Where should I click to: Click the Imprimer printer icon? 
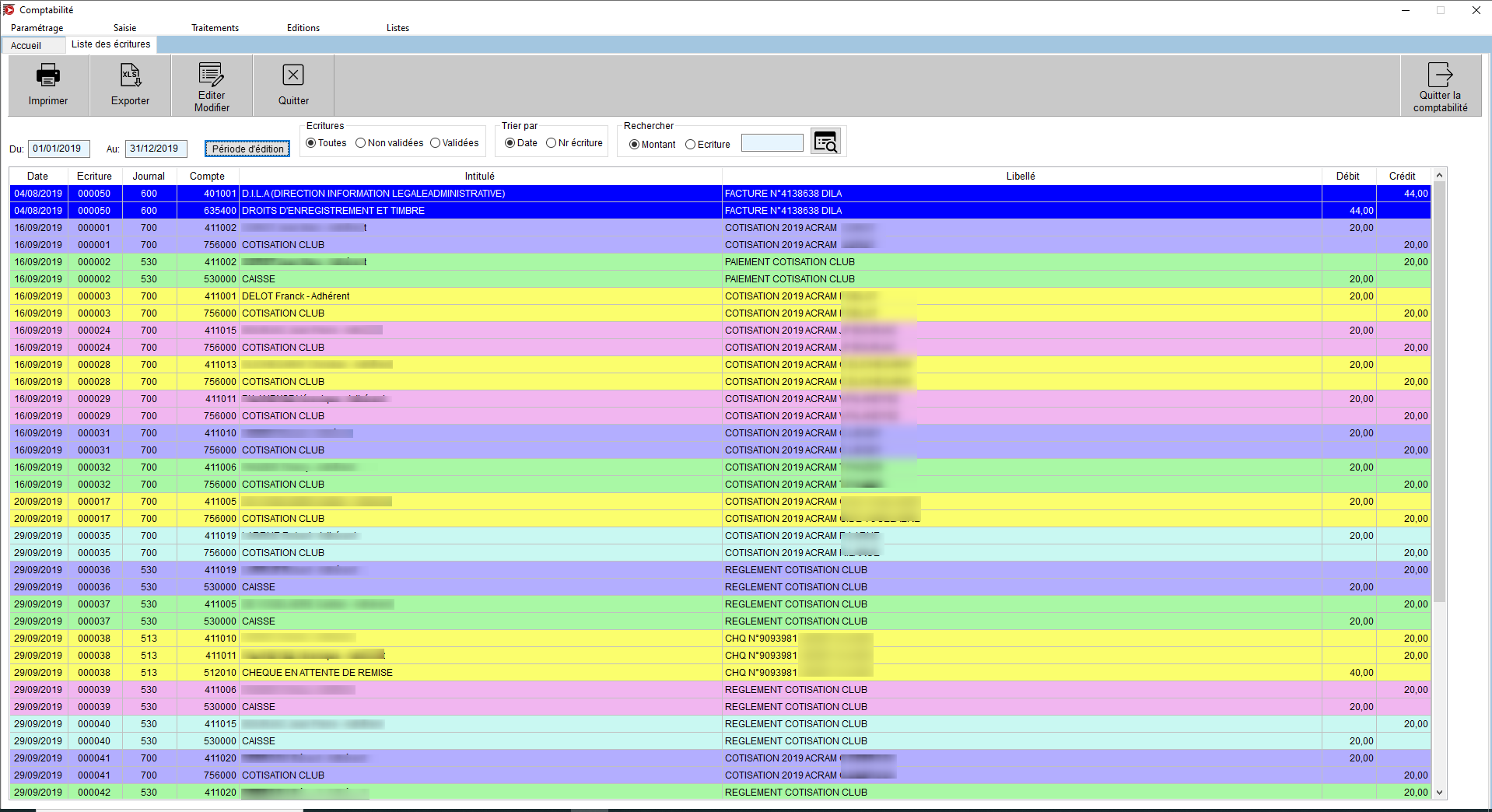click(48, 75)
